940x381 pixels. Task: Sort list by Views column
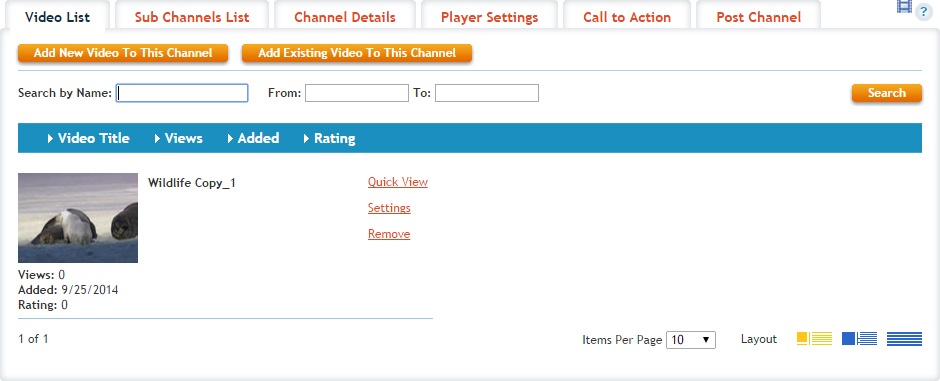pyautogui.click(x=179, y=138)
